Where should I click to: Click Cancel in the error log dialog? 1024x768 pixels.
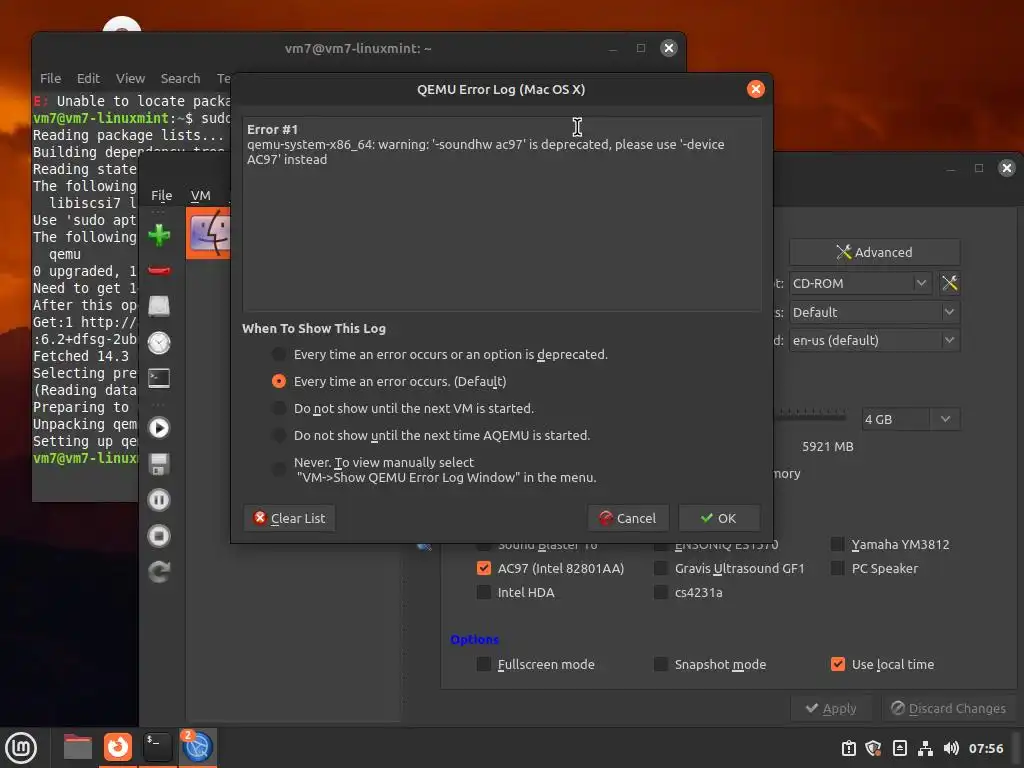(628, 518)
